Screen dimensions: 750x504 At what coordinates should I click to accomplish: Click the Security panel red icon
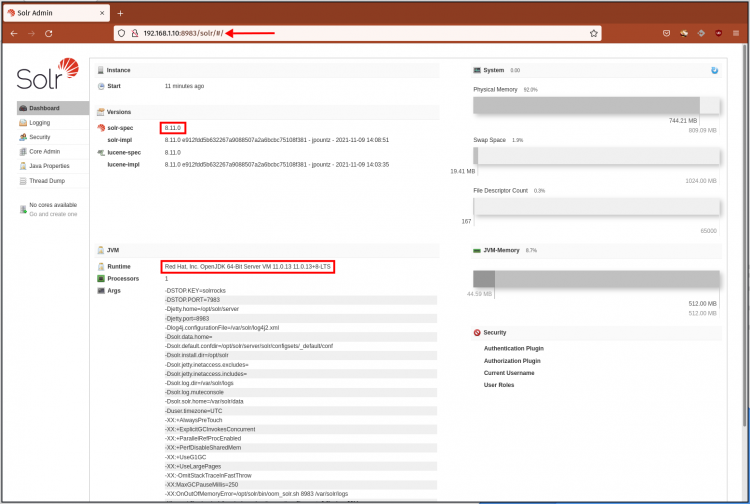pyautogui.click(x=477, y=333)
